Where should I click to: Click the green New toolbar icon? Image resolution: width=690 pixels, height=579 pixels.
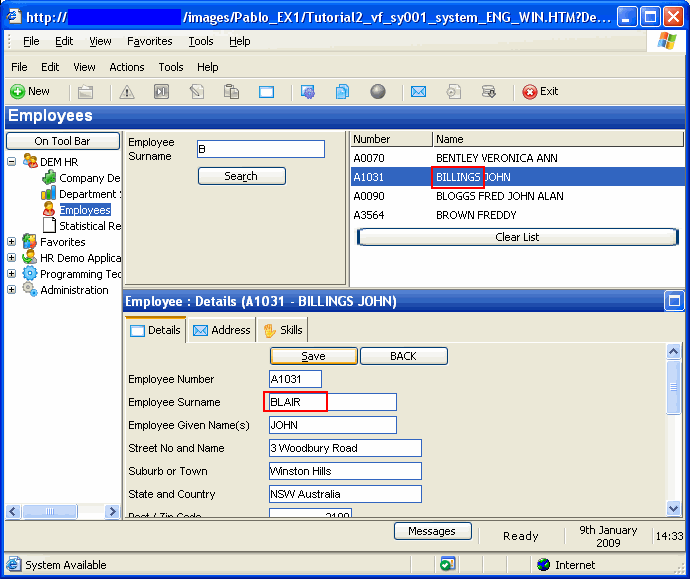pos(18,92)
